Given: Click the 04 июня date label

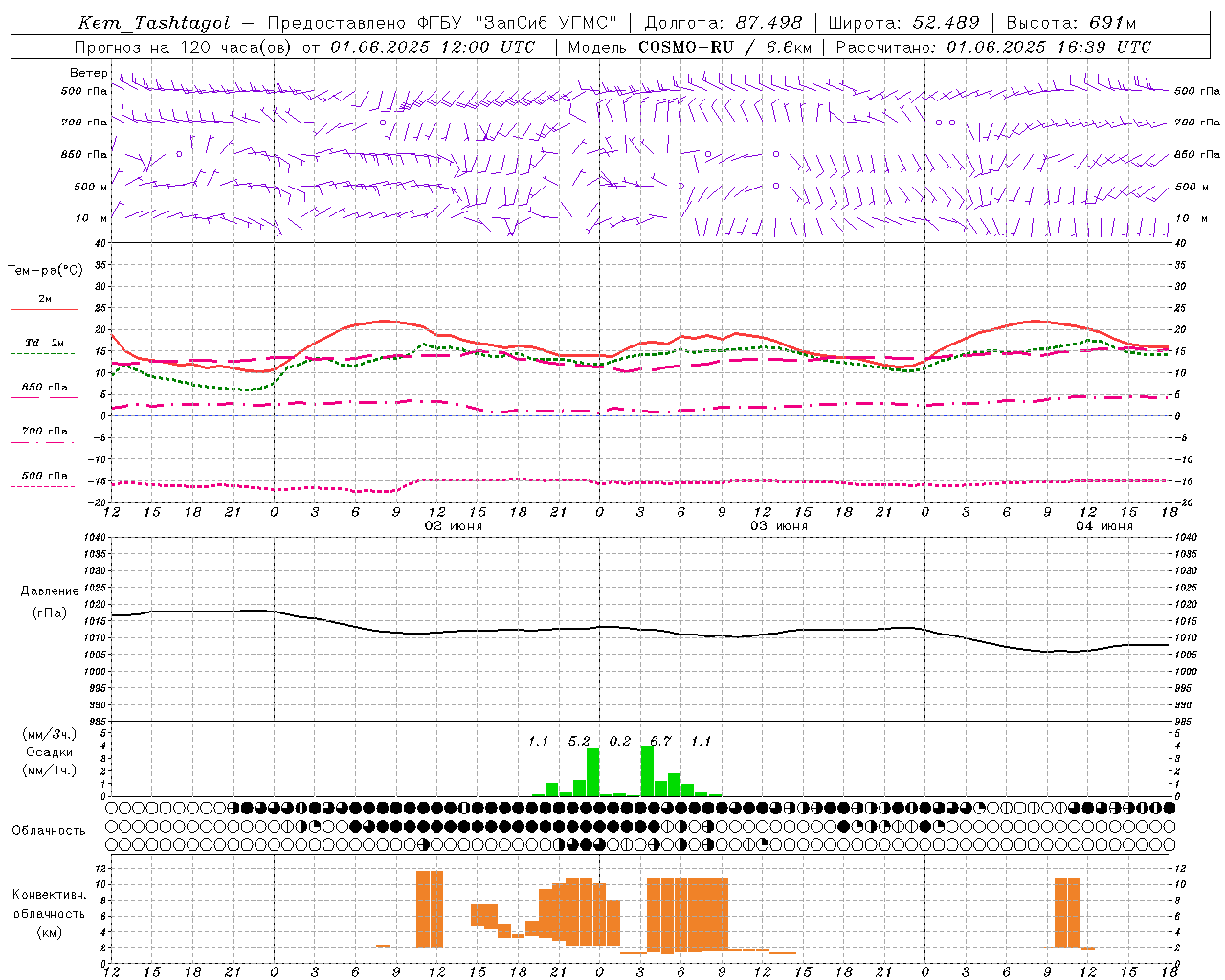Looking at the screenshot, I should click(x=1104, y=526).
